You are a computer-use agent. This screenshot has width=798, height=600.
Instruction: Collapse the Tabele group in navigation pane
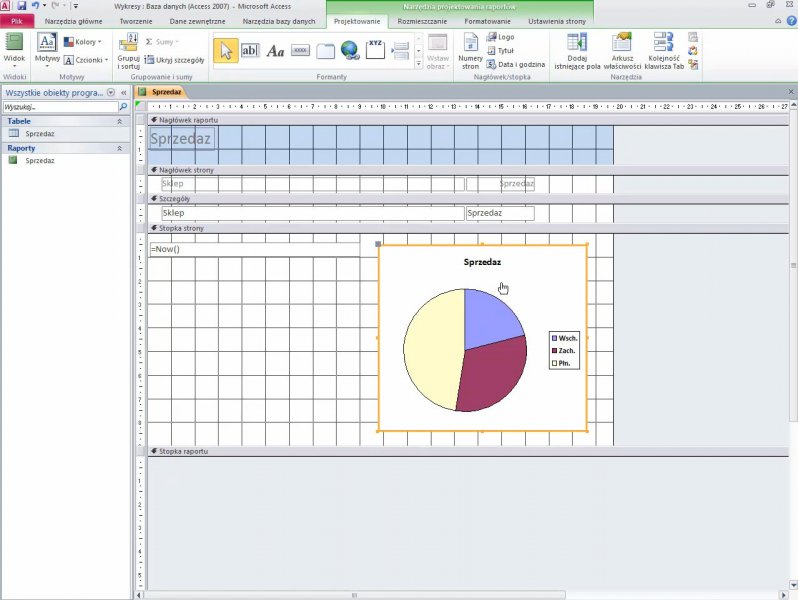[x=120, y=121]
